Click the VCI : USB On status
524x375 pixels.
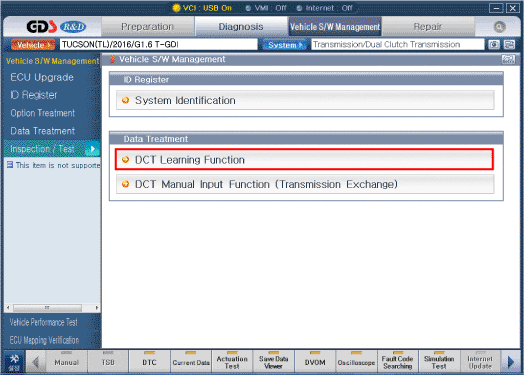pos(202,8)
